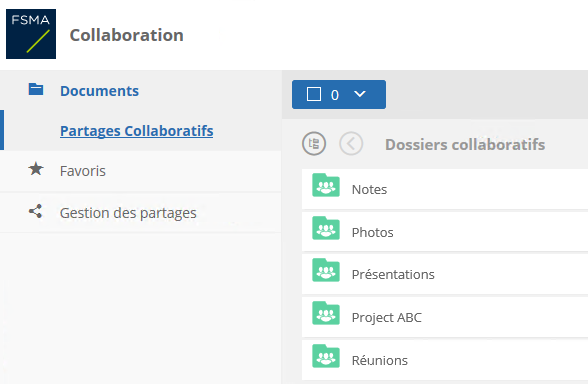Toggle the folder tree view icon

pos(314,144)
